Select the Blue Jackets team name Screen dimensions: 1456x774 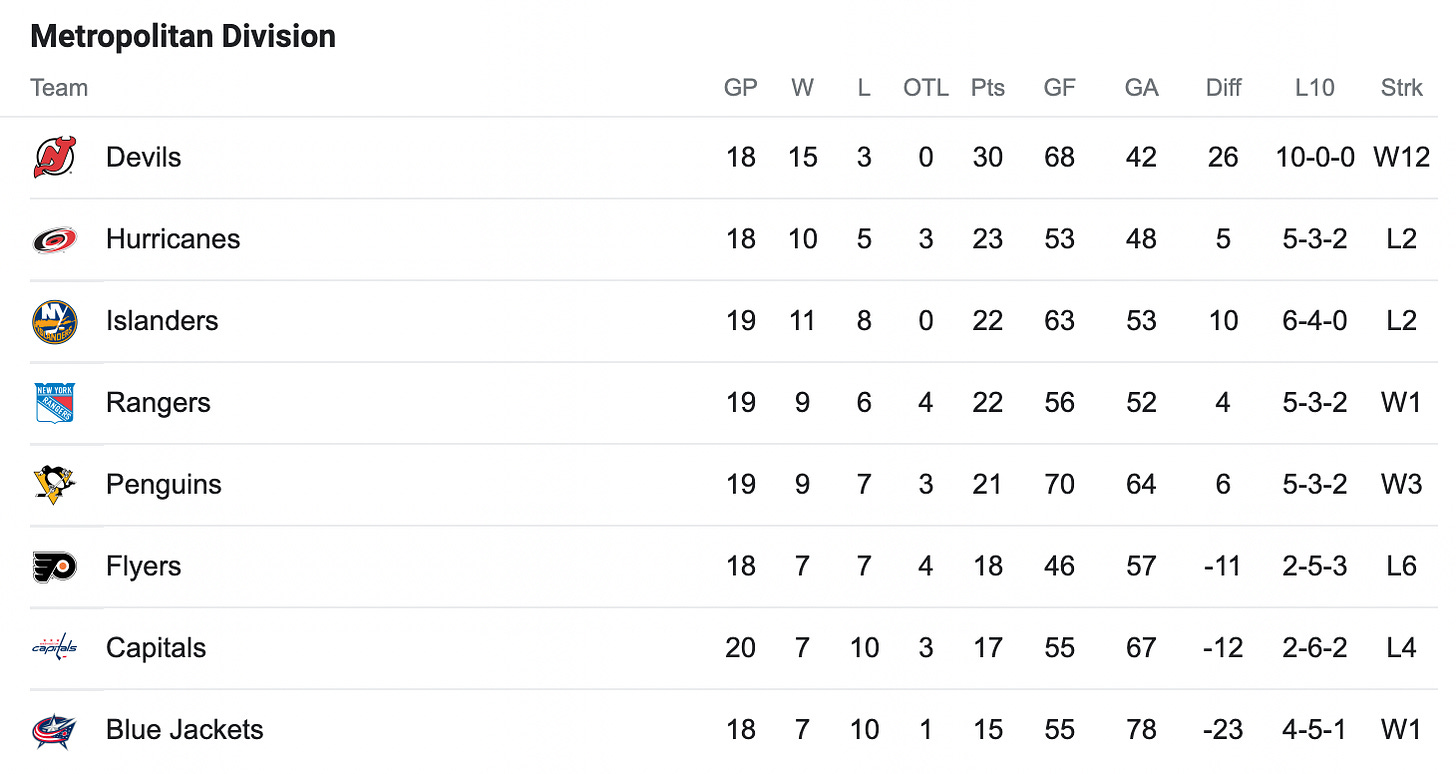pyautogui.click(x=185, y=730)
